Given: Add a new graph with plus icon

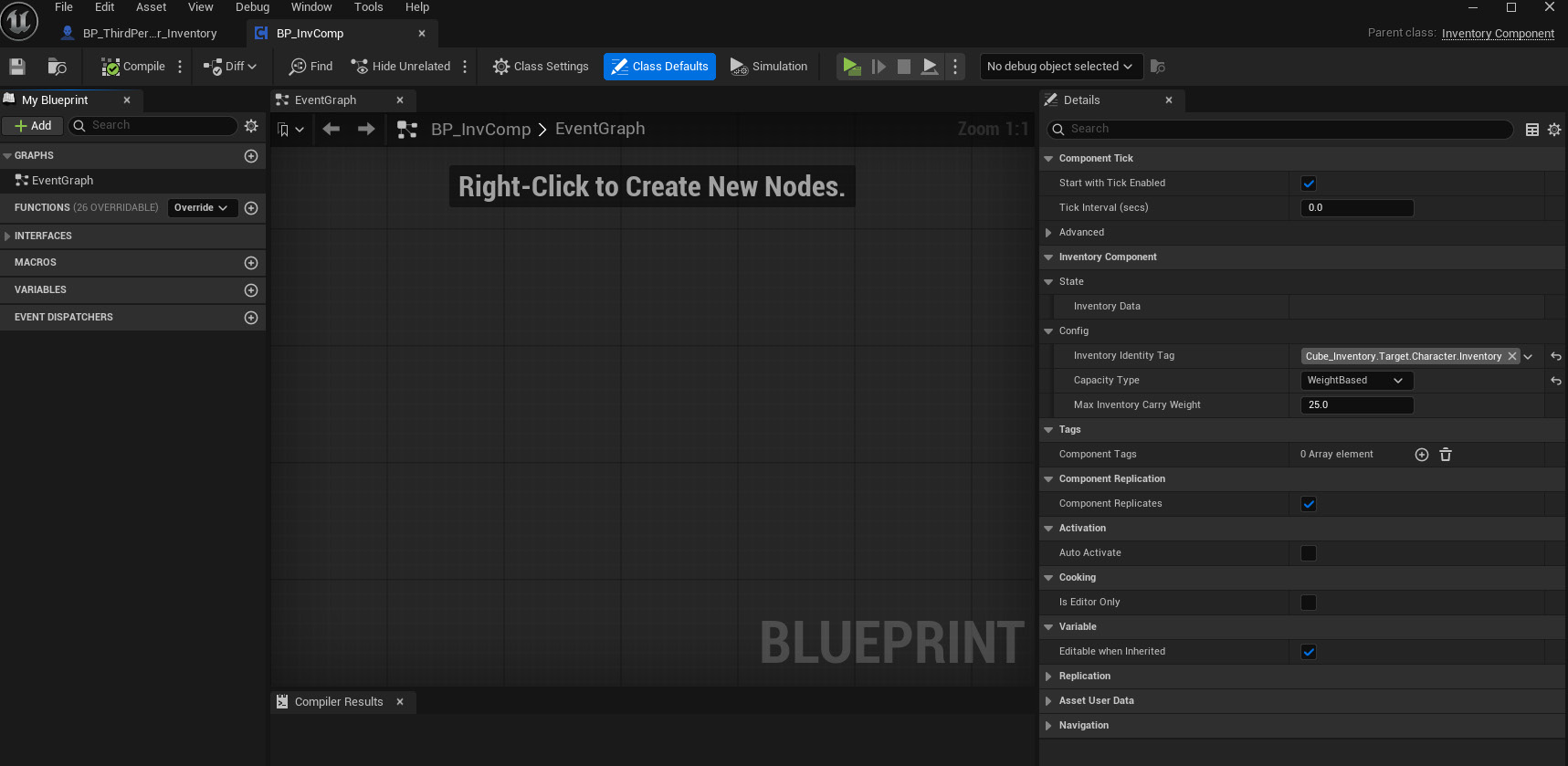Looking at the screenshot, I should coord(251,156).
